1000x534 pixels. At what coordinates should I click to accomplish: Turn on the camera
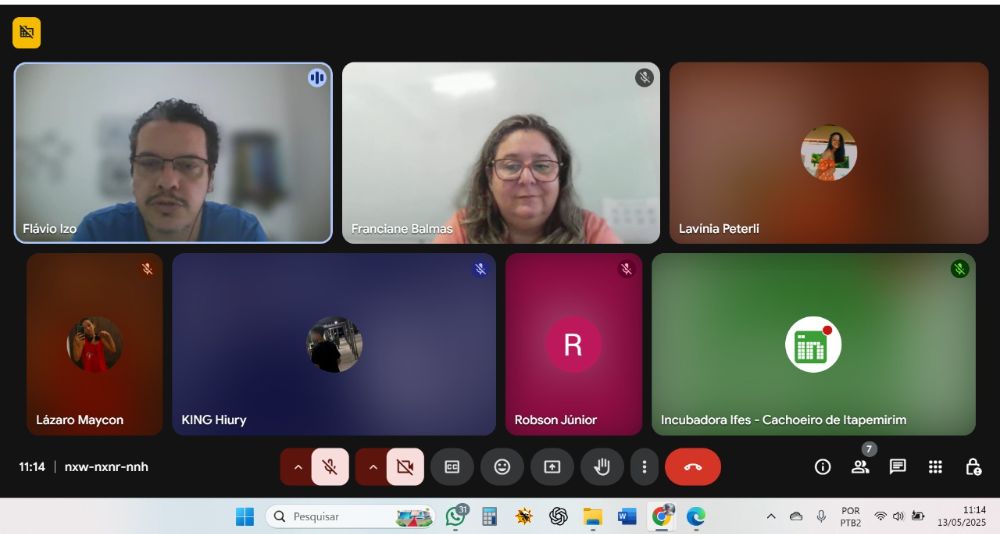pyautogui.click(x=405, y=467)
